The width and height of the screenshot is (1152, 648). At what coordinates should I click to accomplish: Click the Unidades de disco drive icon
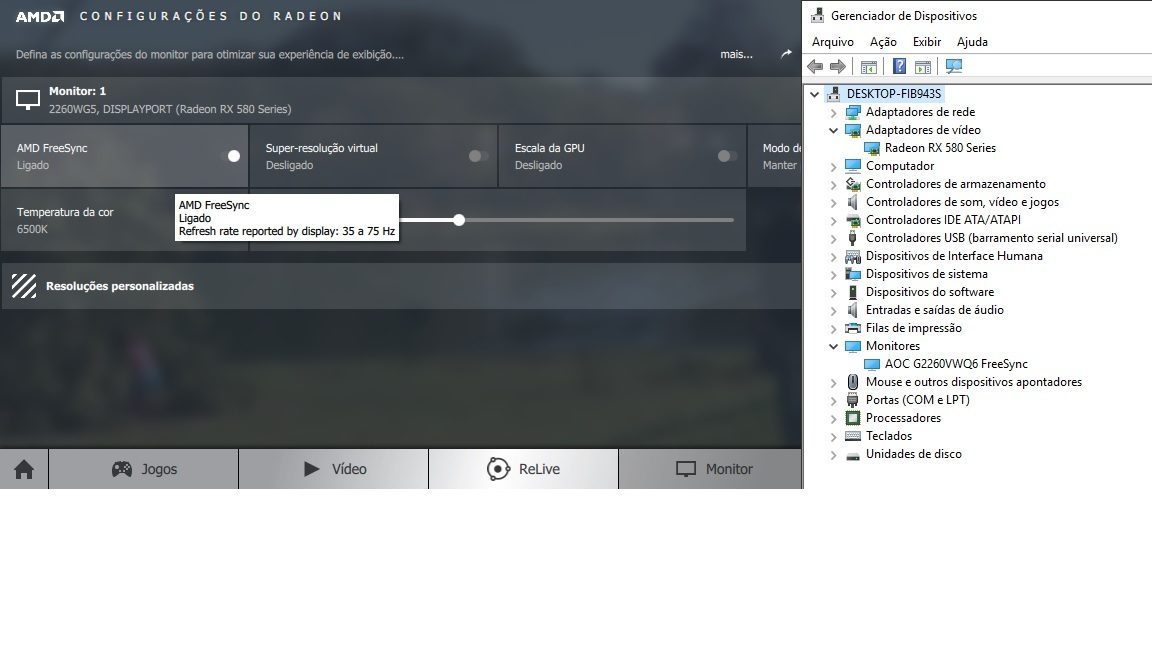(852, 455)
